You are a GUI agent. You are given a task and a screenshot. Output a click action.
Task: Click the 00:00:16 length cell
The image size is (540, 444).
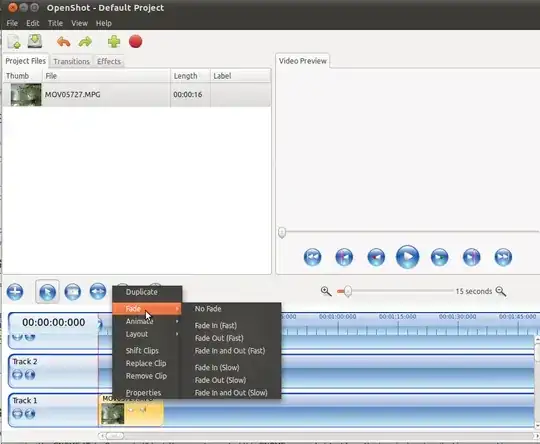click(x=188, y=95)
